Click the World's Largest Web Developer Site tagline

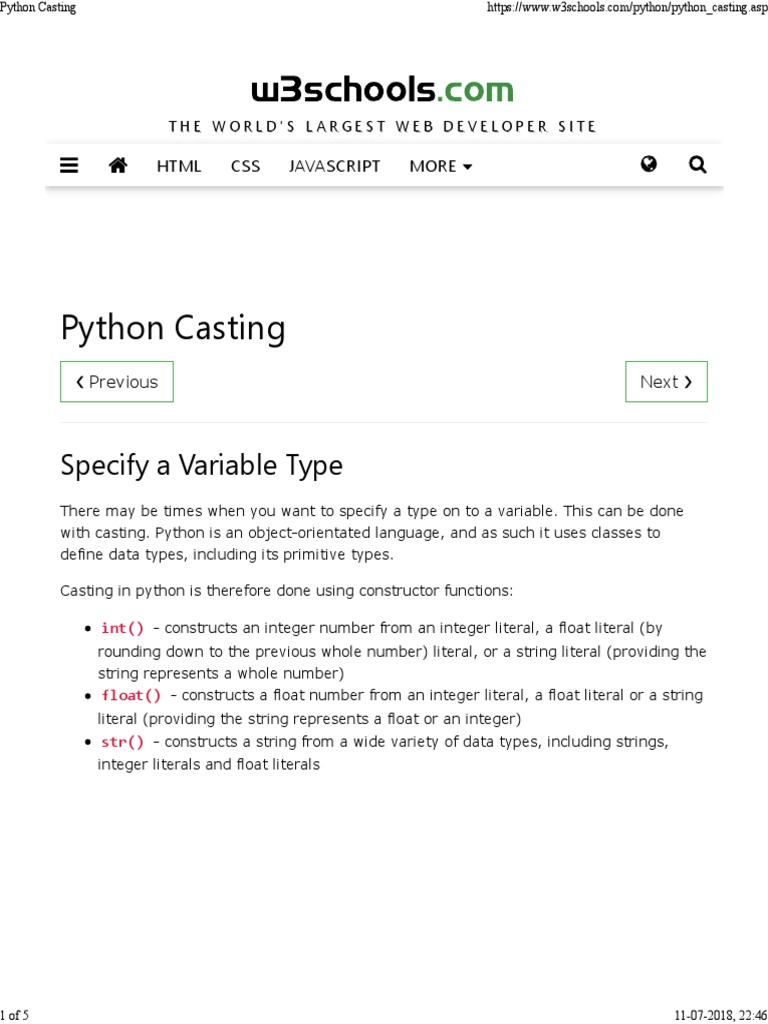[x=382, y=126]
